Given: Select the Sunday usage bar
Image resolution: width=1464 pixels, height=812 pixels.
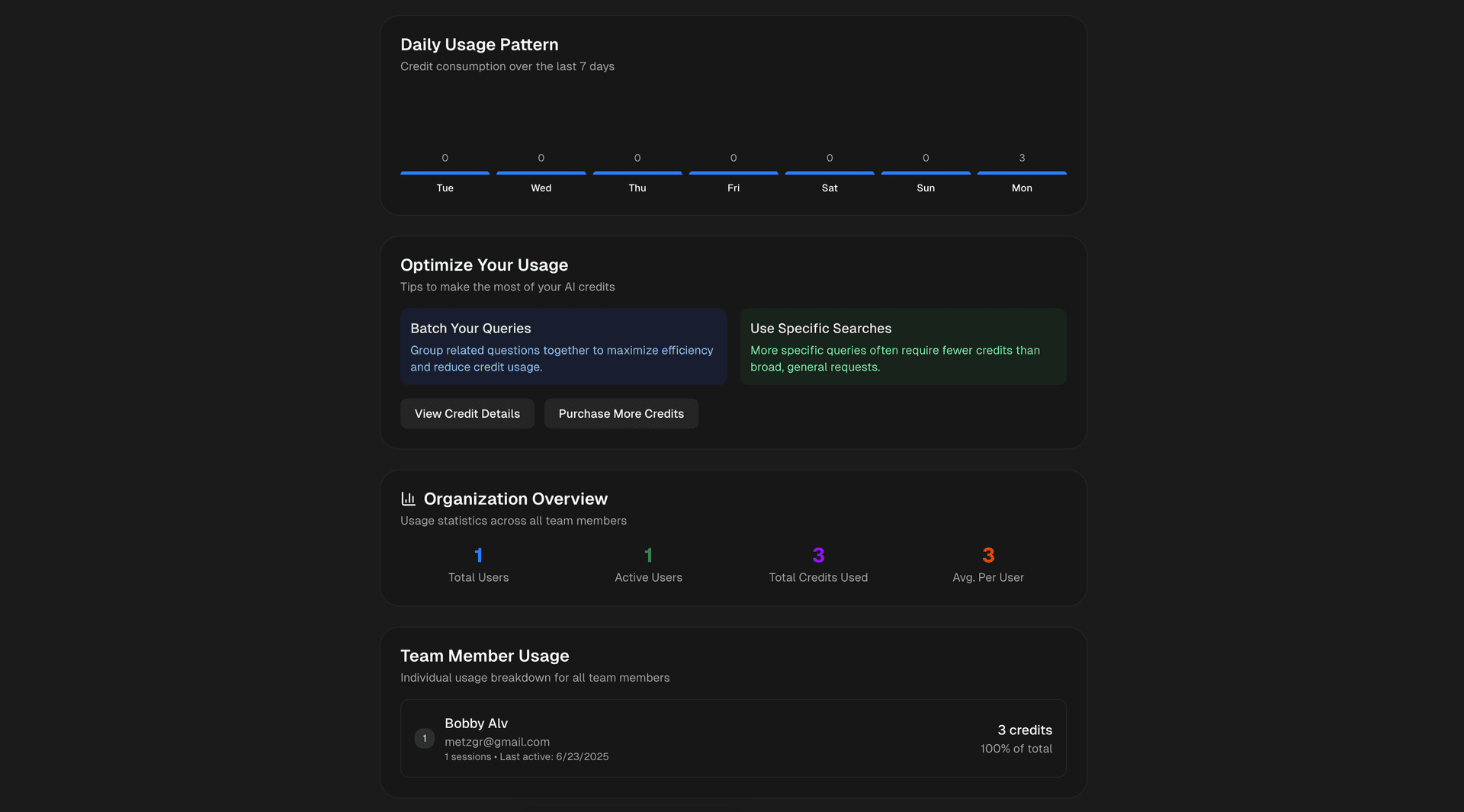Looking at the screenshot, I should pyautogui.click(x=926, y=174).
